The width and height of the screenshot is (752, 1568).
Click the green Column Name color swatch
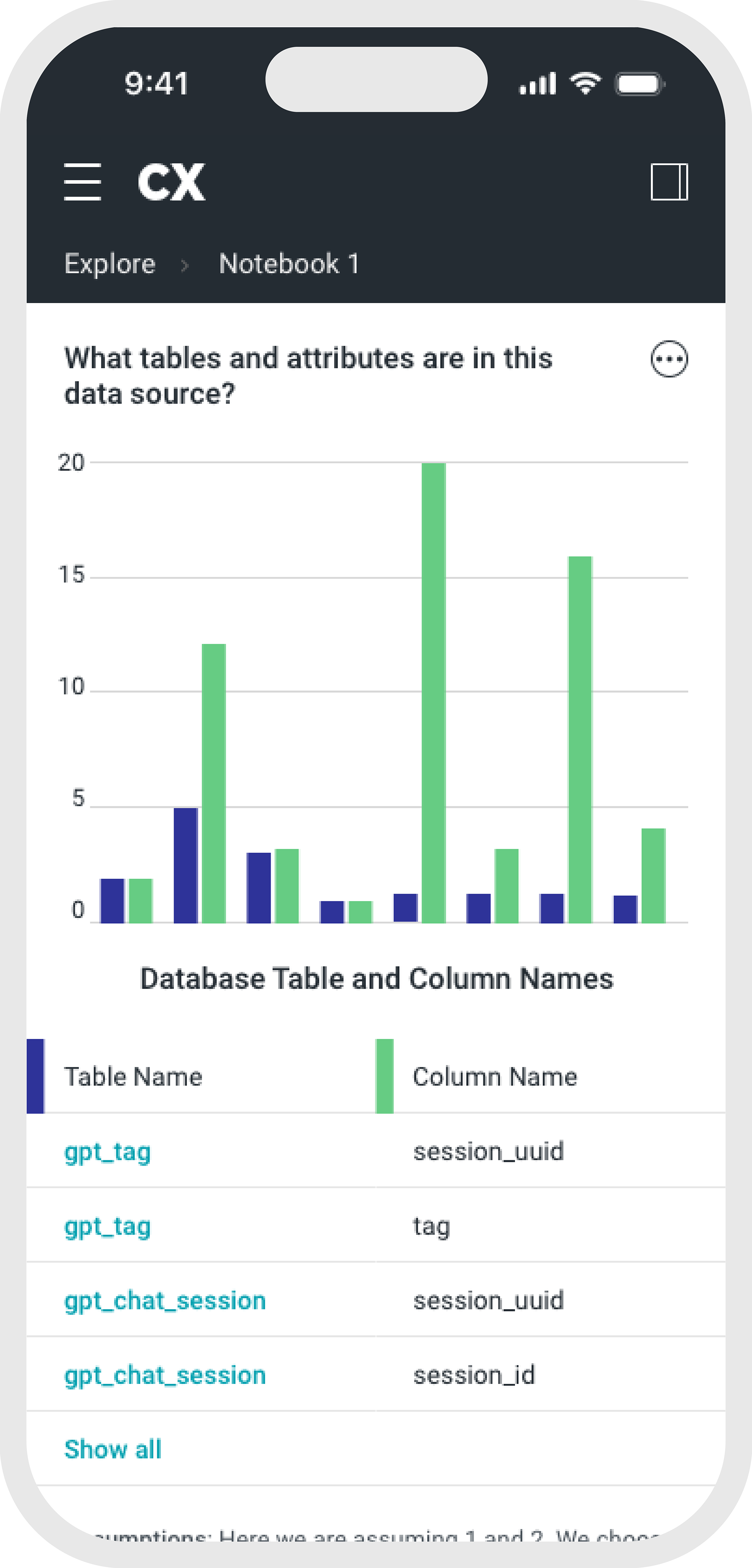pos(385,1076)
